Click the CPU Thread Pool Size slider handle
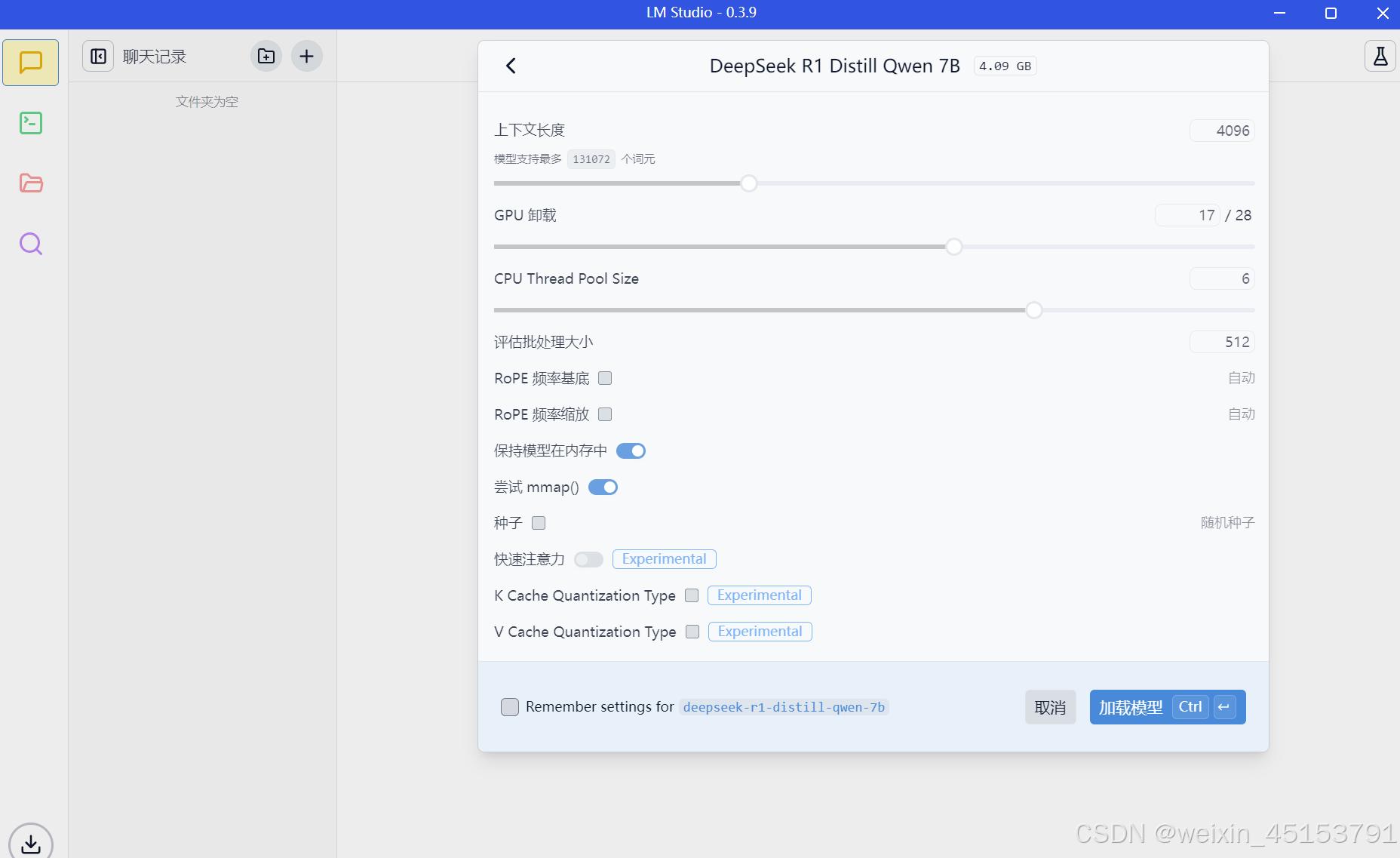Image resolution: width=1400 pixels, height=858 pixels. click(1034, 310)
